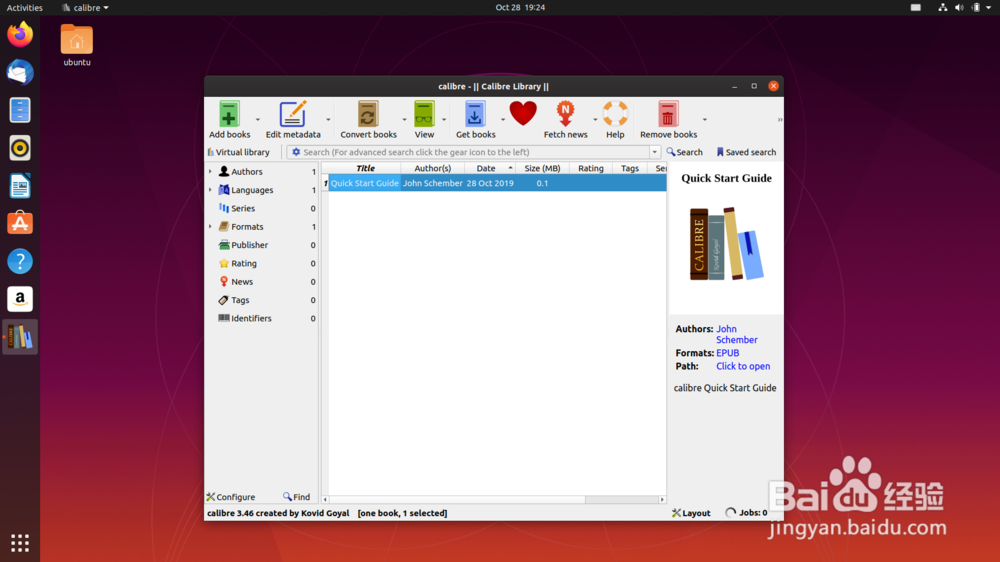This screenshot has width=1000, height=562.
Task: Open the EPUB format link
Action: (727, 353)
